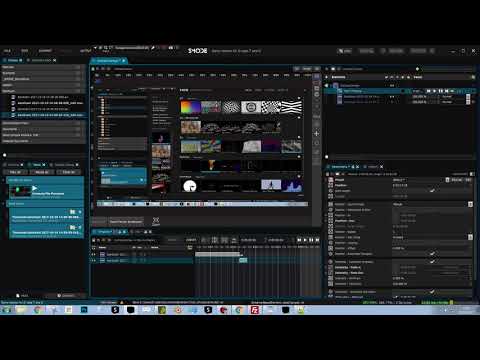Select the highlighted second track row in timeline

tap(143, 260)
